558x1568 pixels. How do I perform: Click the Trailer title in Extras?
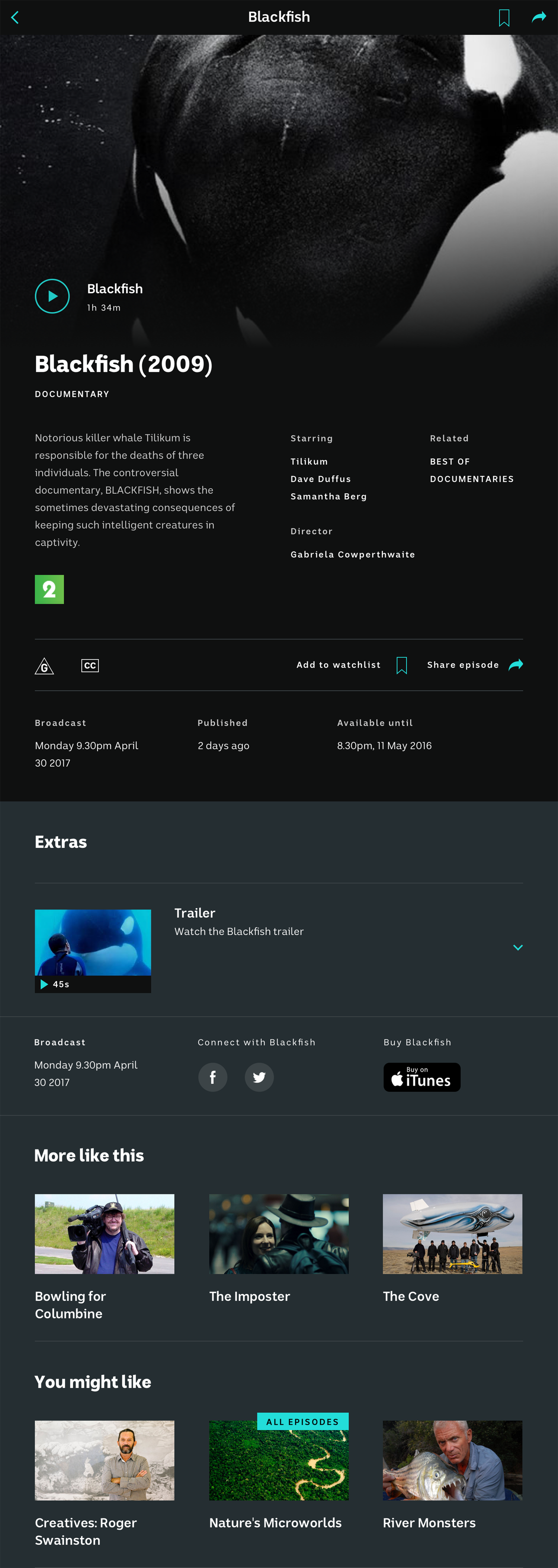[194, 913]
